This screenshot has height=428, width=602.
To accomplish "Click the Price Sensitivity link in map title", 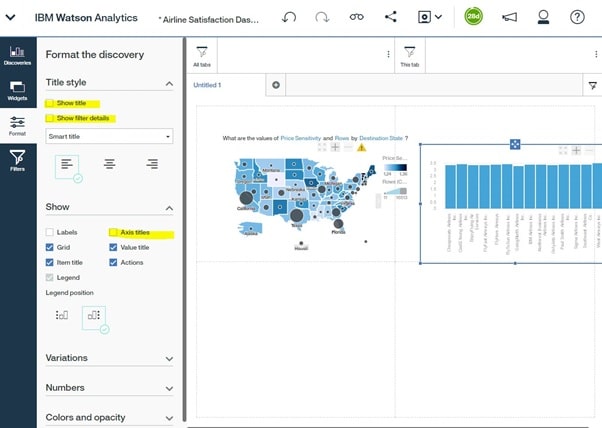I will [x=301, y=138].
